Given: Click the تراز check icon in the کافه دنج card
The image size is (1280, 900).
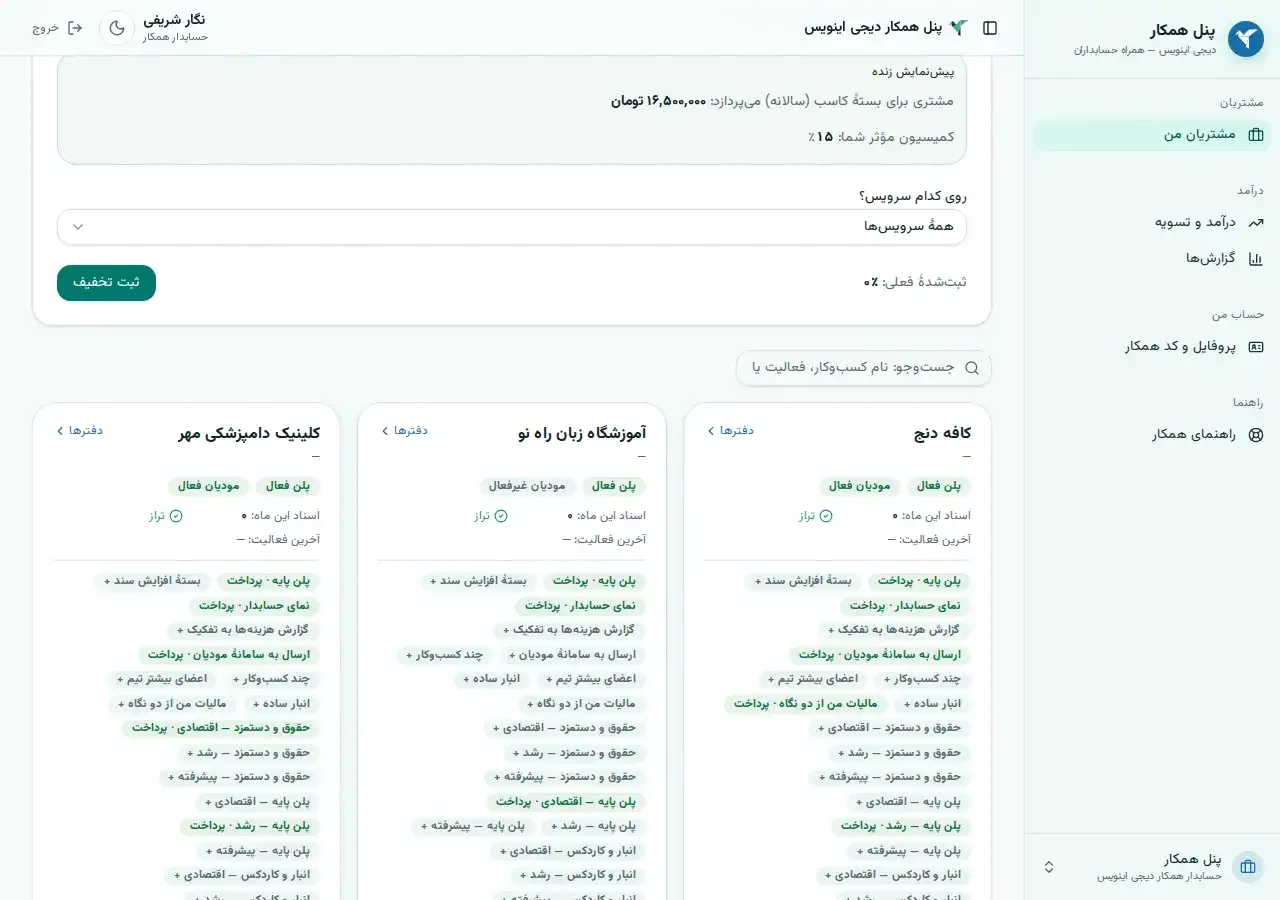Looking at the screenshot, I should coord(826,516).
